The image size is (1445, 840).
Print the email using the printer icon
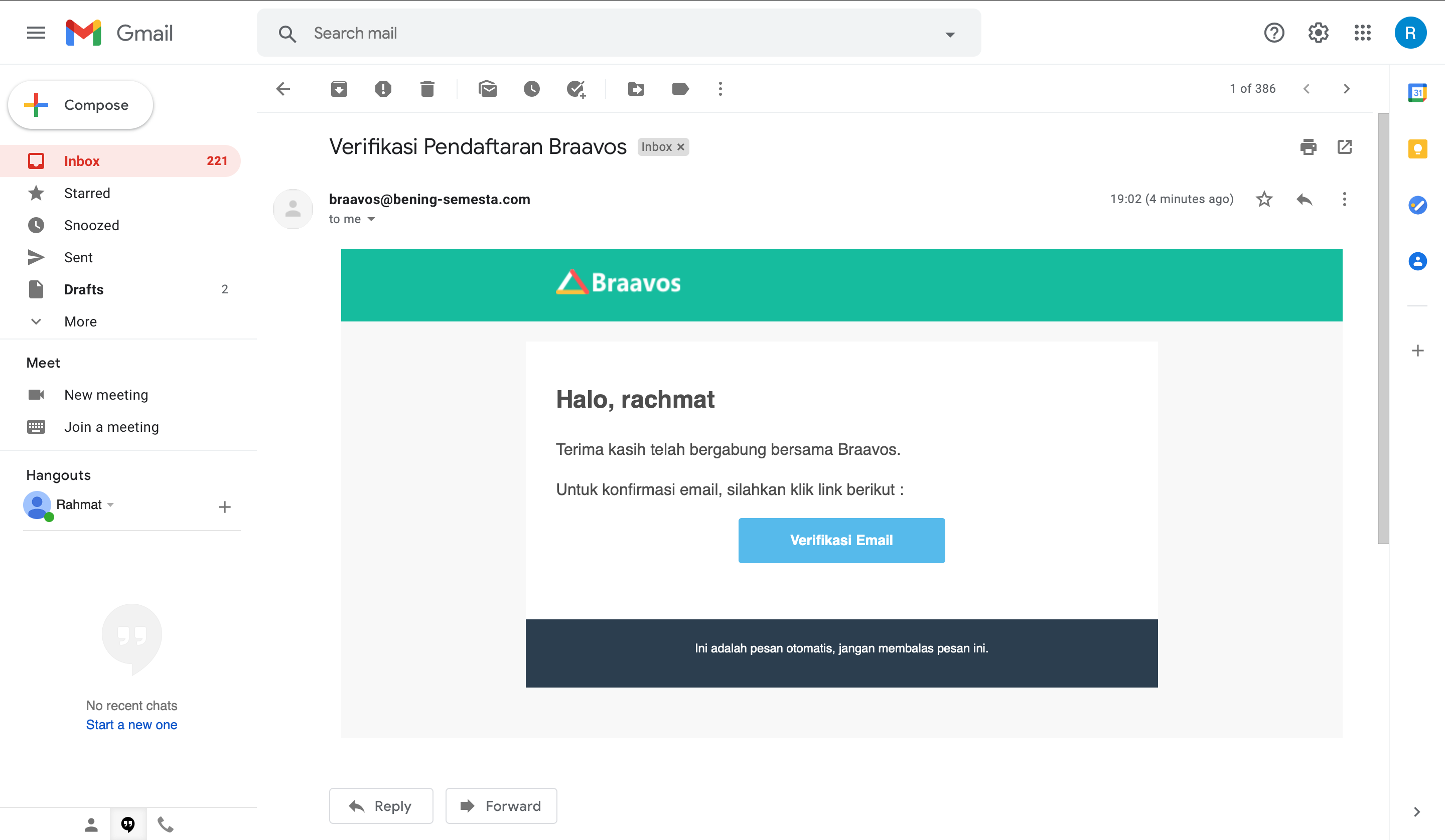tap(1308, 147)
